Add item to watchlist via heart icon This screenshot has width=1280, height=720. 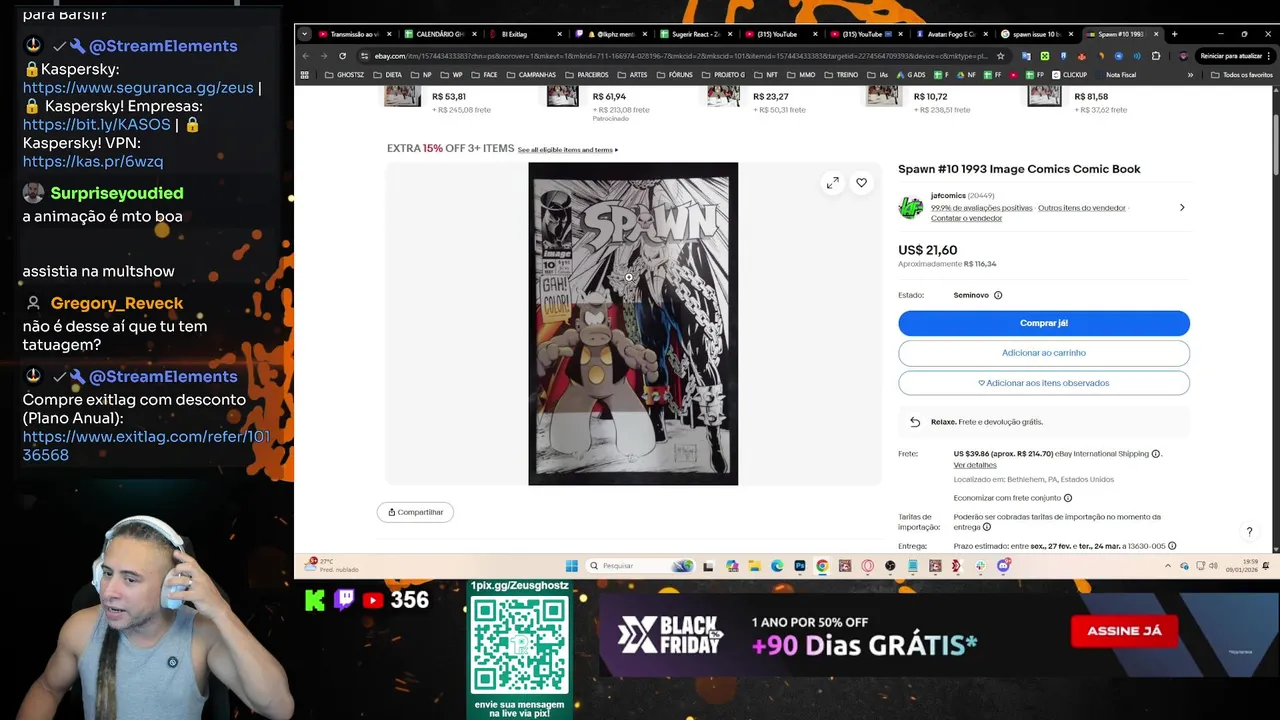point(861,183)
